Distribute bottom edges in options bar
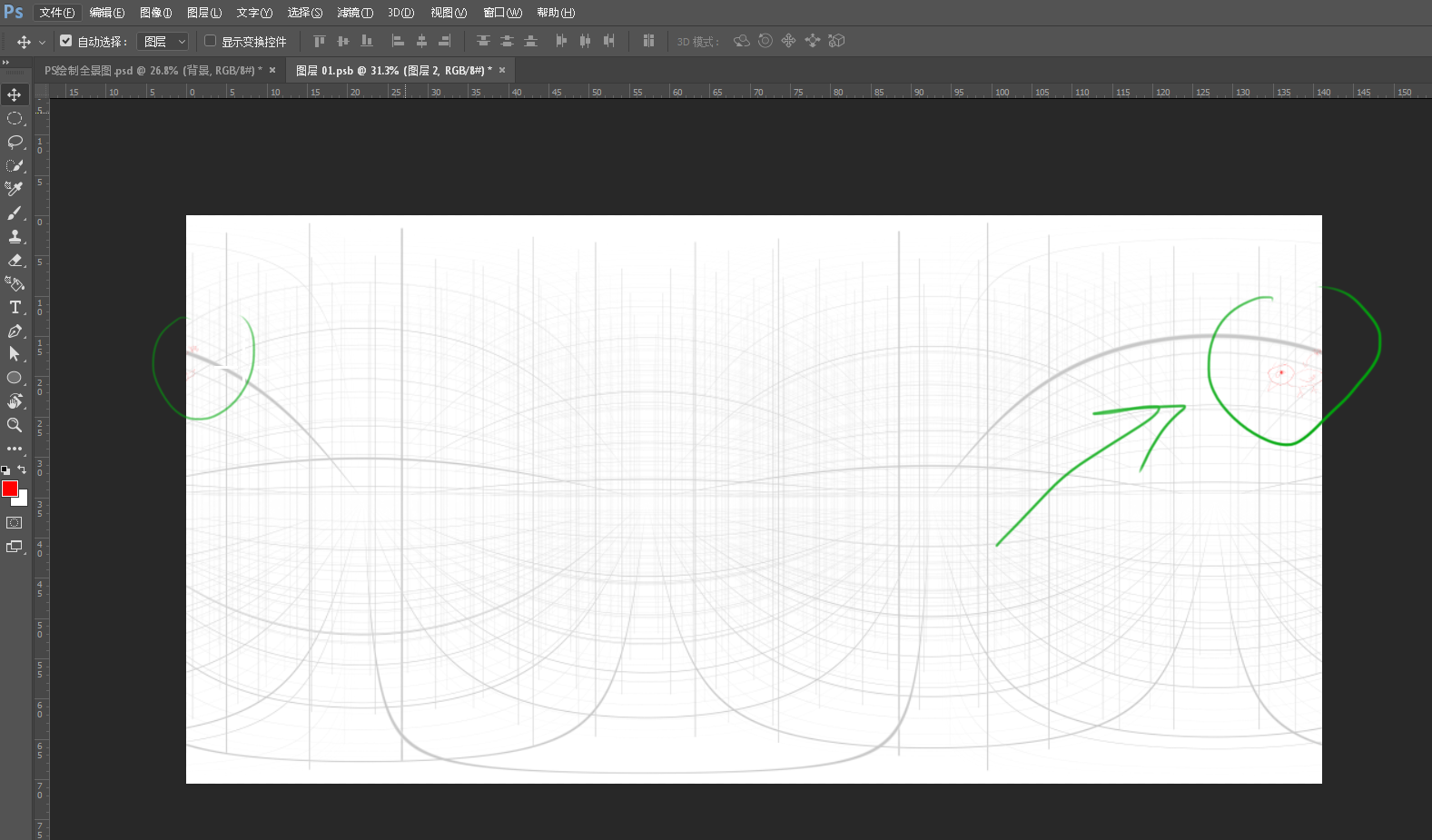This screenshot has height=840, width=1432. (x=530, y=41)
